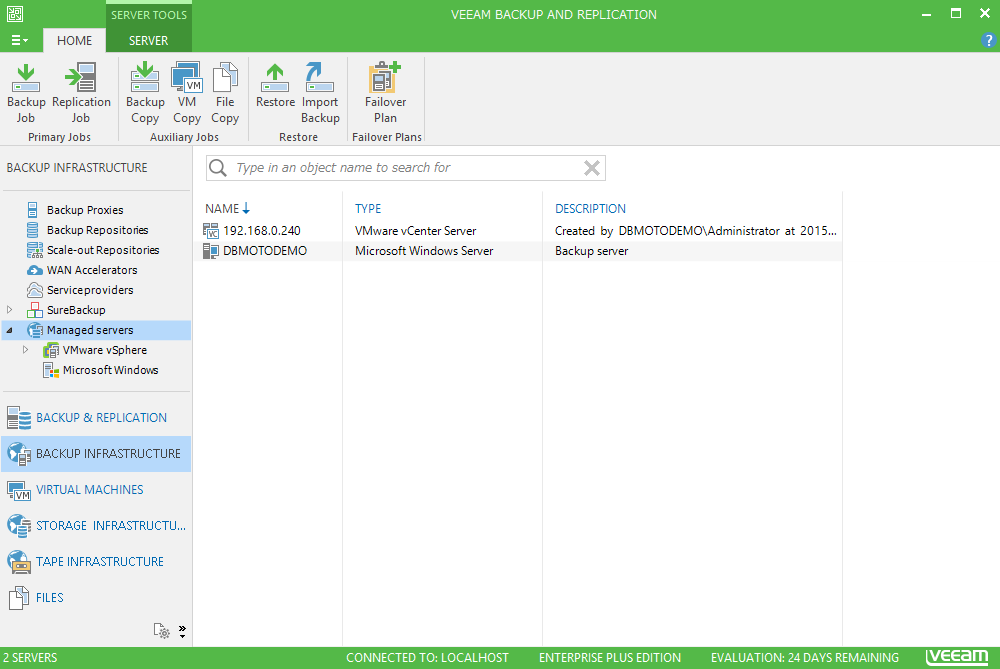Open navigation pane configure icon
The height and width of the screenshot is (669, 1000).
161,631
